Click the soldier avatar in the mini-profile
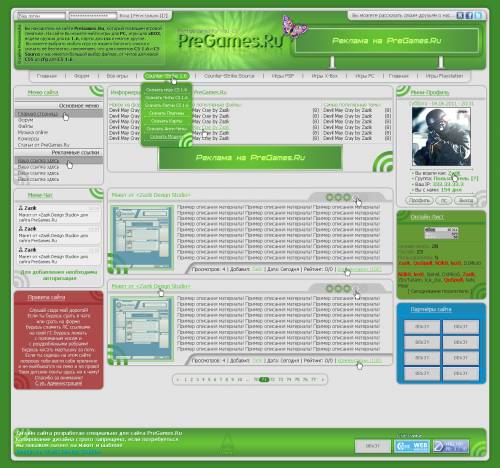 (x=441, y=137)
